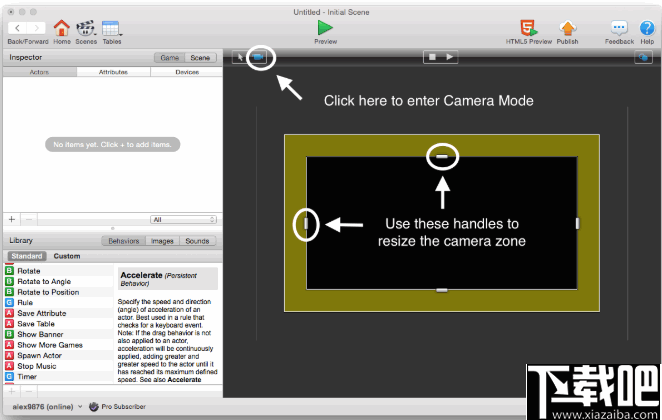Screen dimensions: 662x420
Task: Switch to the Devices tab
Action: tap(187, 72)
